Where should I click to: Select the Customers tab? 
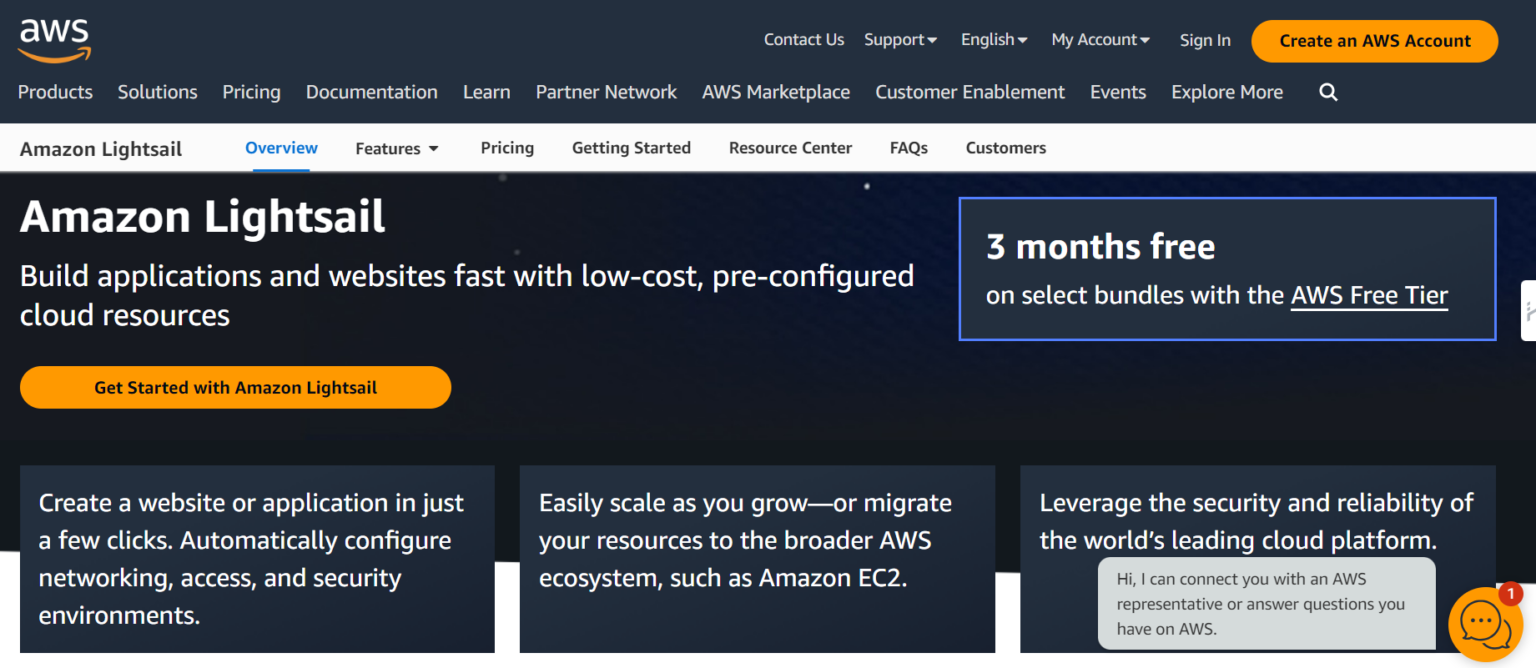(1005, 147)
